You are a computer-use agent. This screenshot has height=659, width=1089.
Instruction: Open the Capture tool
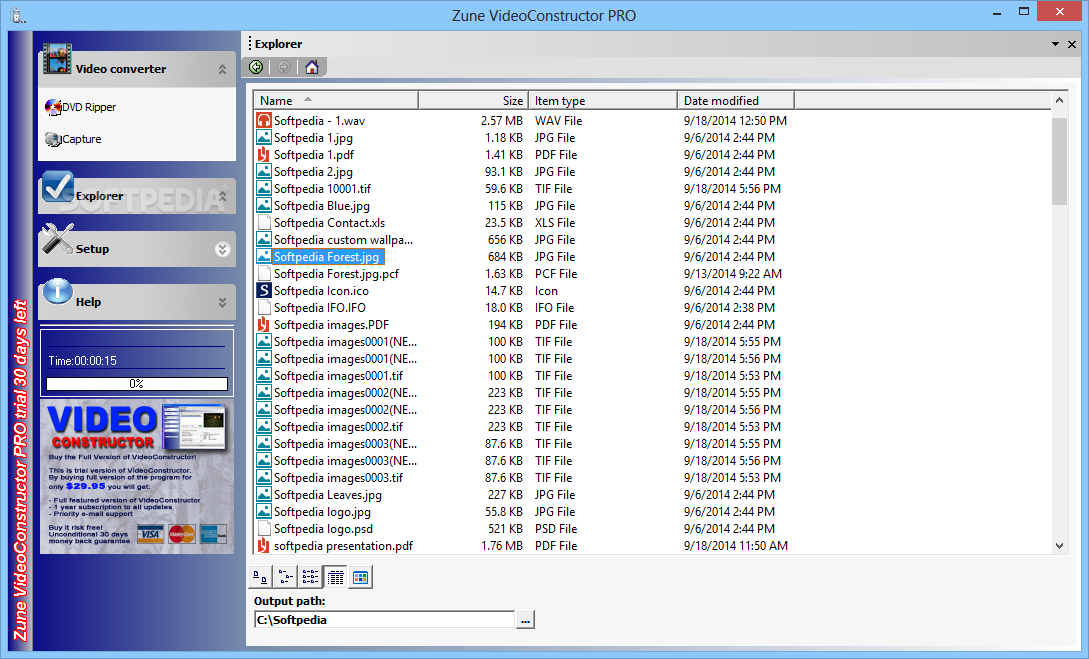coord(74,139)
